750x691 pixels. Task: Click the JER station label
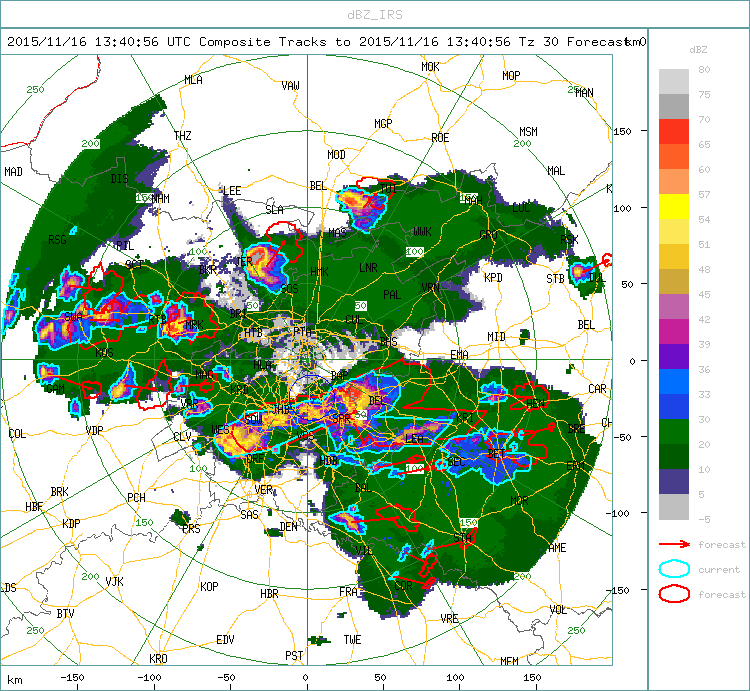(x=244, y=262)
